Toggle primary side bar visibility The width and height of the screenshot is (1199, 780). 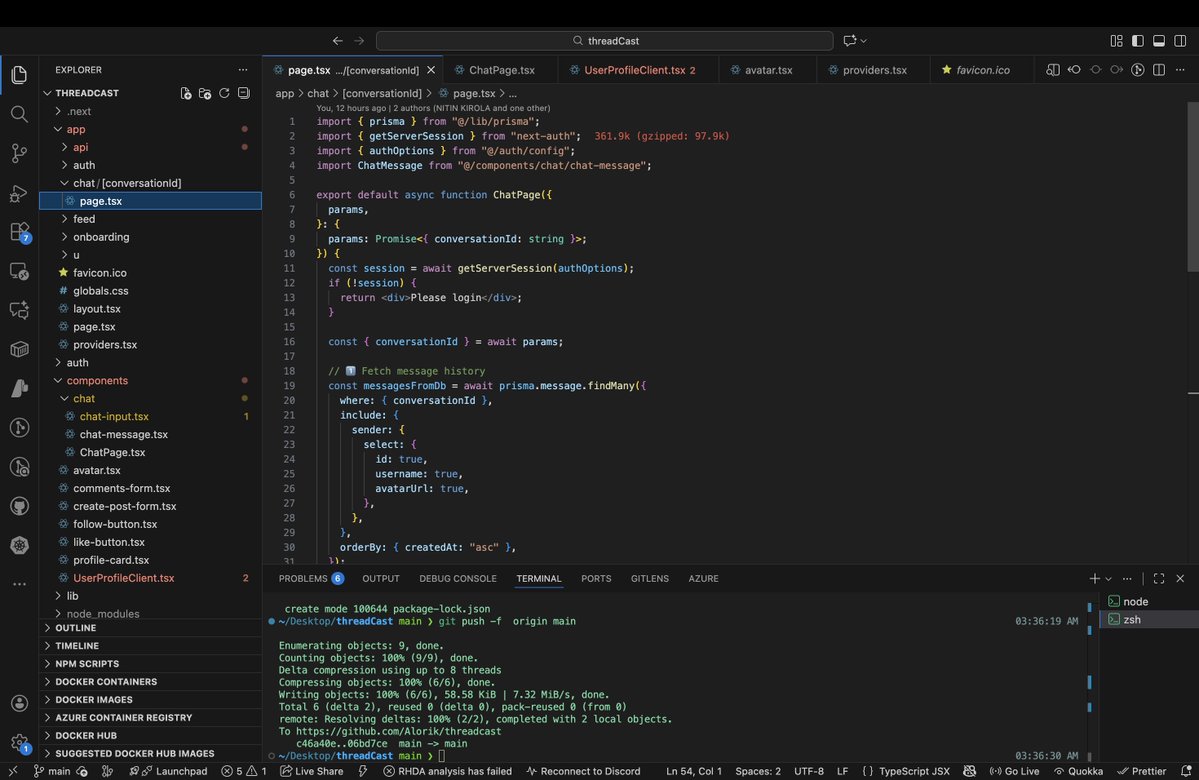click(x=1138, y=41)
